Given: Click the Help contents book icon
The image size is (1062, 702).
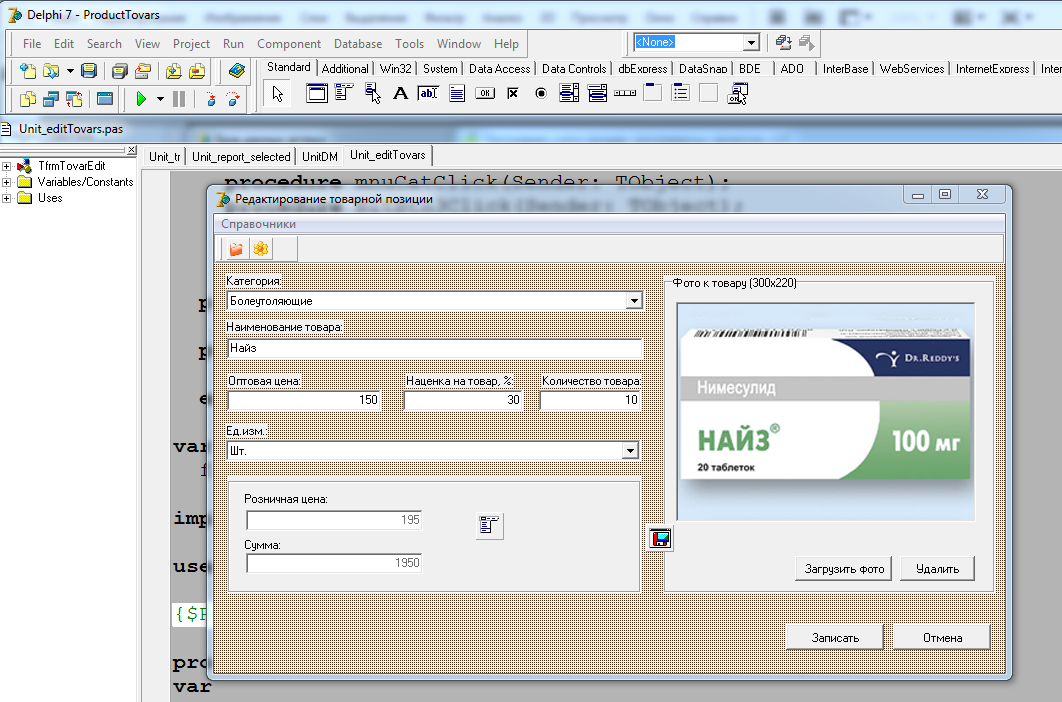Looking at the screenshot, I should [236, 70].
